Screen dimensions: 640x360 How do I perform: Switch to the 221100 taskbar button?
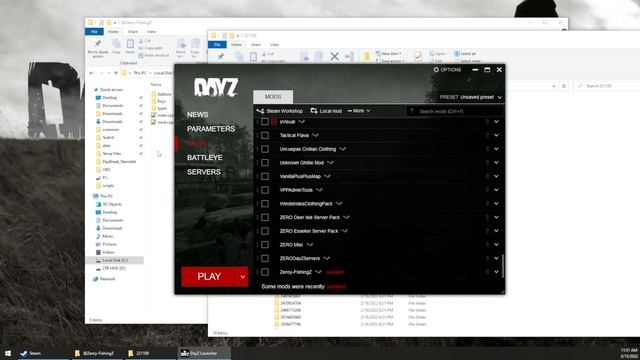[150, 353]
